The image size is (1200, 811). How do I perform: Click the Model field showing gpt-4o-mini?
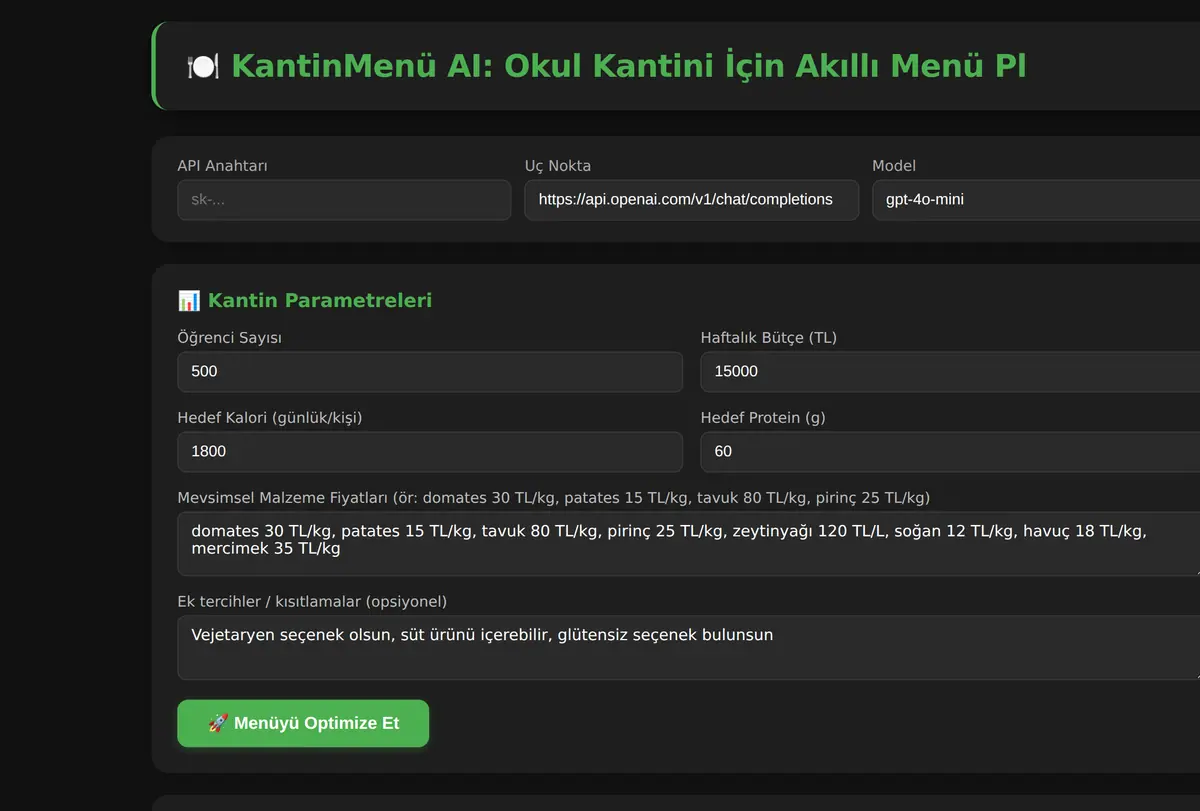[x=1036, y=200]
